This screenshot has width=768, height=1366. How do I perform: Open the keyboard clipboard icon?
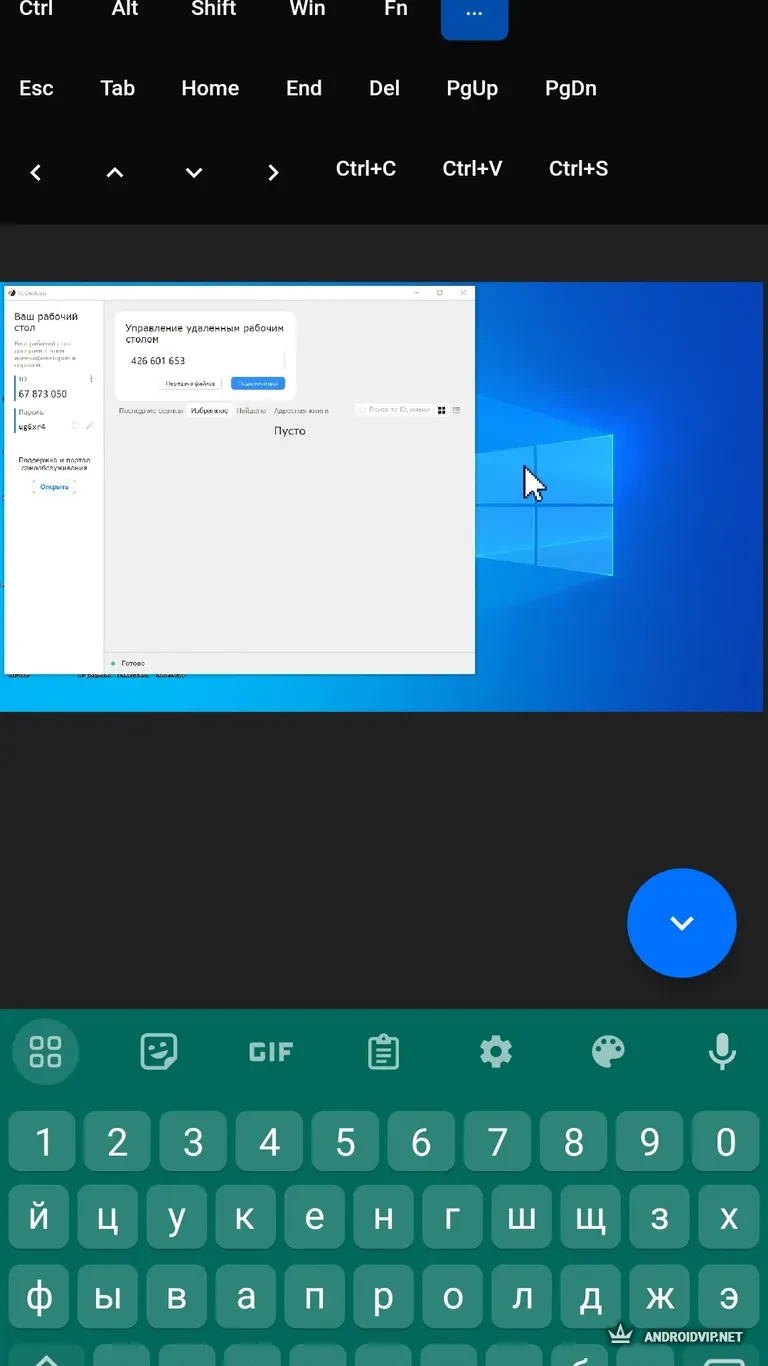383,1052
